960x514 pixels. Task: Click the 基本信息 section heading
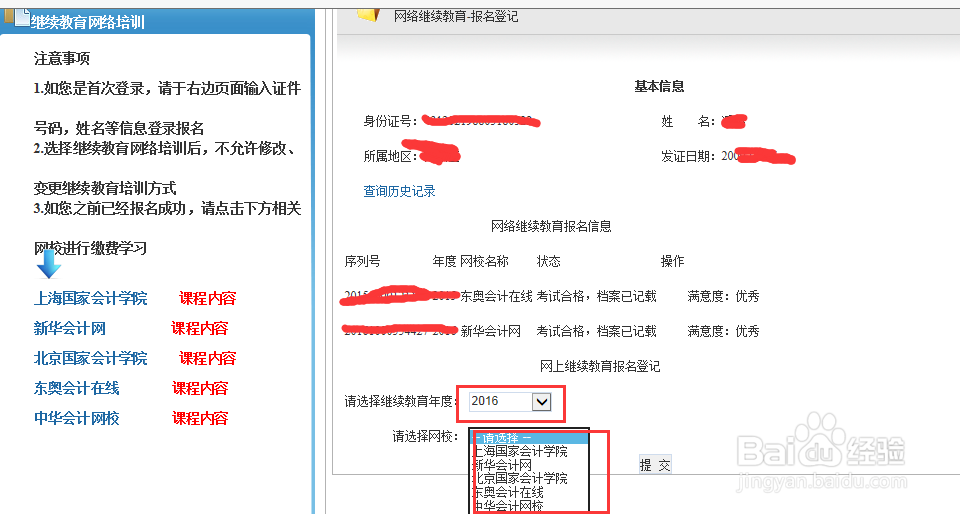tap(659, 86)
